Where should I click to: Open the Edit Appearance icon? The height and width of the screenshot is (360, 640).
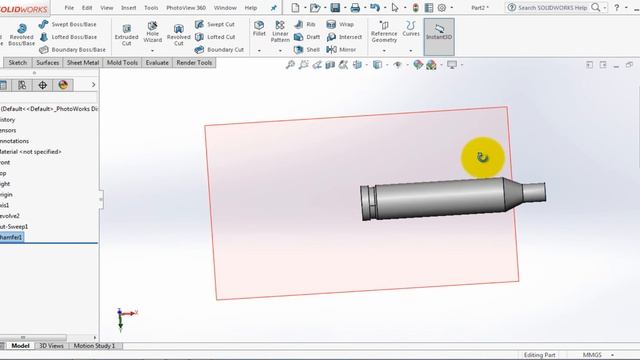(418, 64)
